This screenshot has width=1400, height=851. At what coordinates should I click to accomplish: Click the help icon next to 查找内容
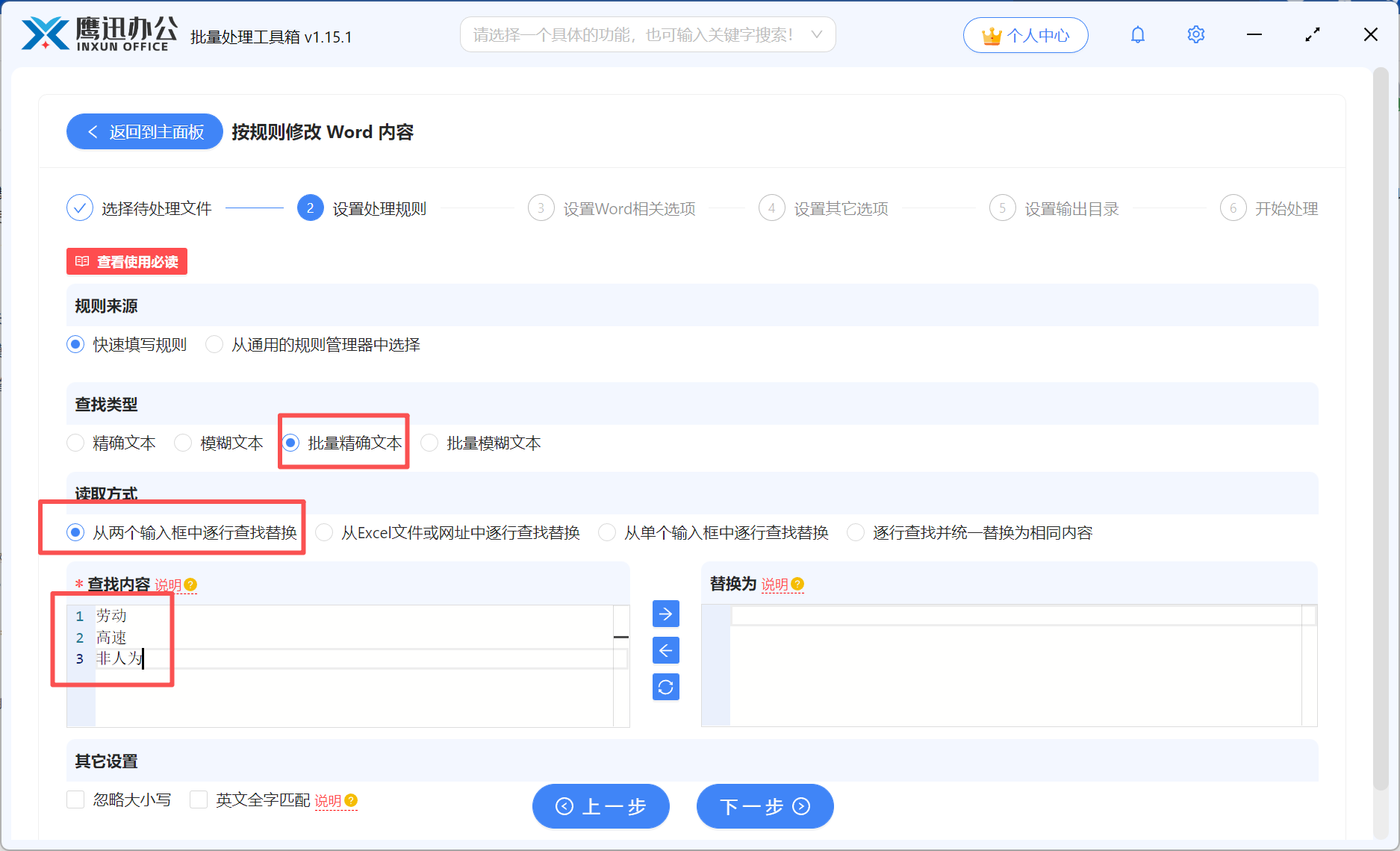[x=190, y=585]
